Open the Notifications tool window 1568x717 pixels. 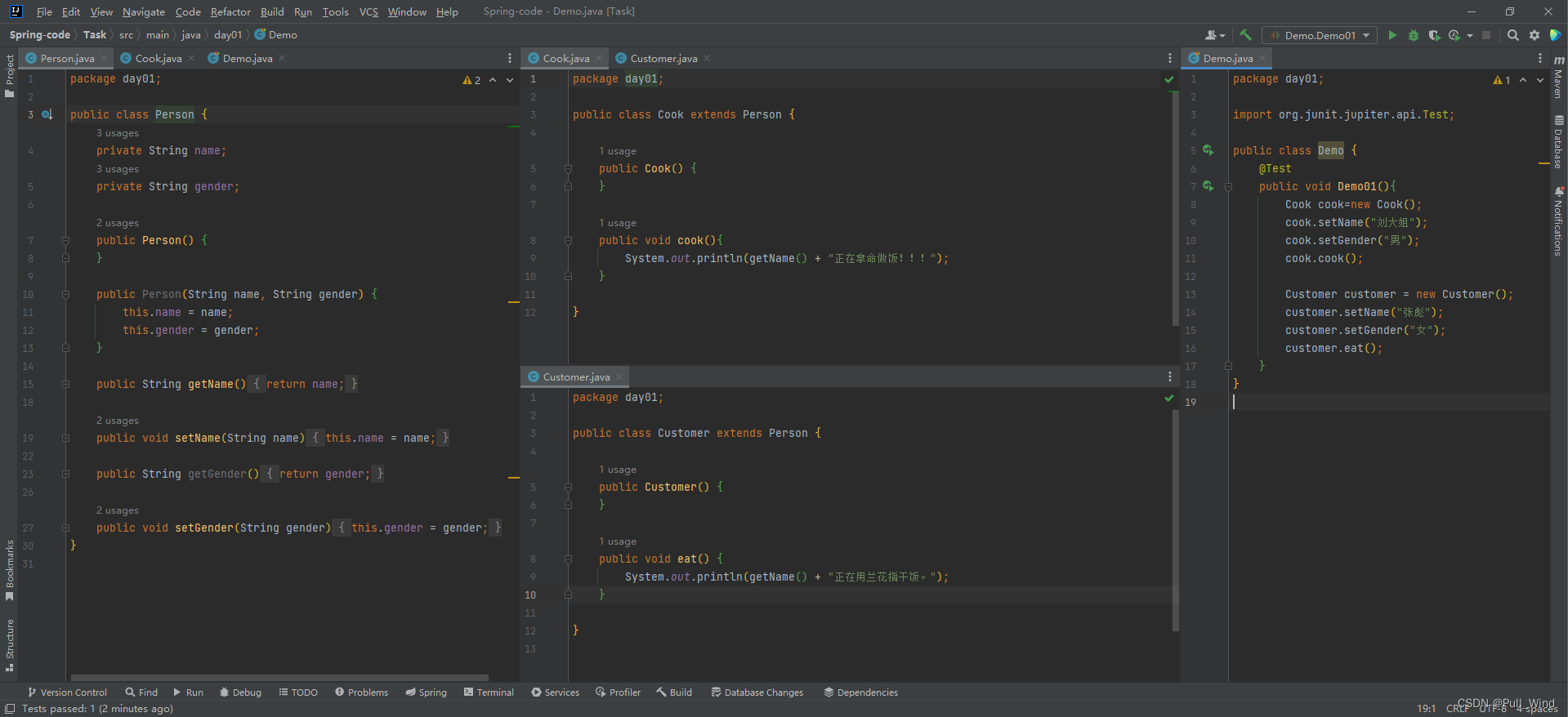1559,220
